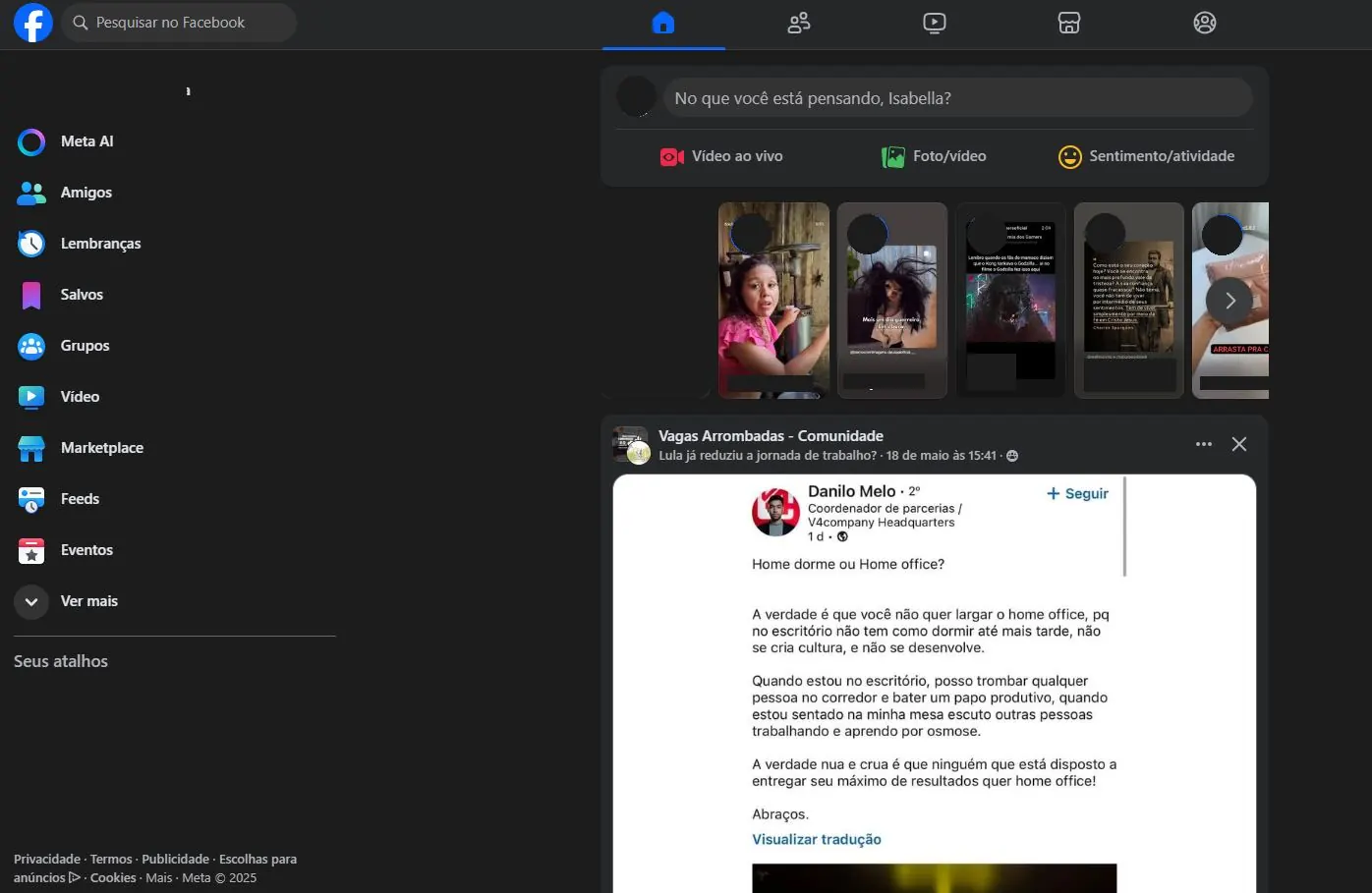Open Feeds in the sidebar
Image resolution: width=1372 pixels, height=893 pixels.
pyautogui.click(x=80, y=499)
